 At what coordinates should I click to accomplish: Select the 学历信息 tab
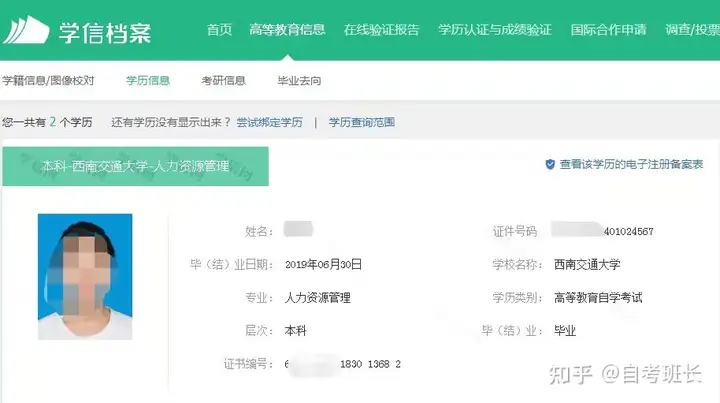(x=148, y=81)
